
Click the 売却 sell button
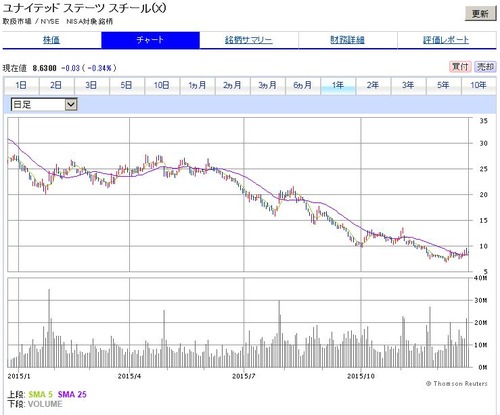[x=485, y=67]
